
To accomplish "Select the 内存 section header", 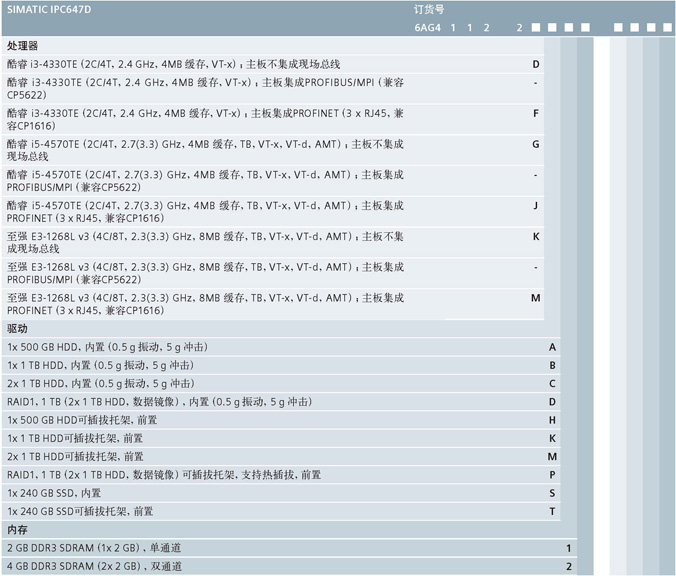I will (17, 530).
